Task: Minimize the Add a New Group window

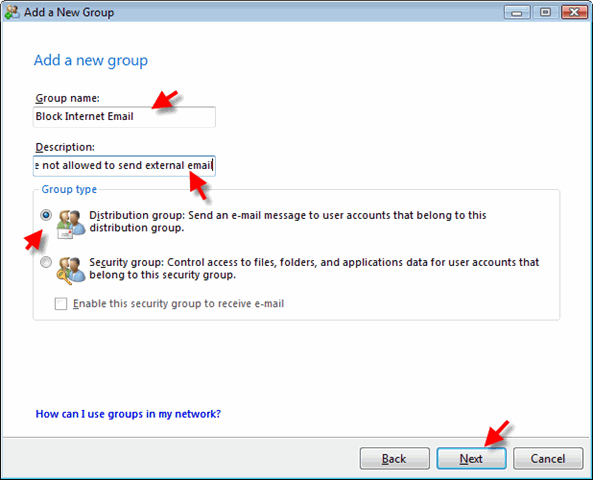Action: 517,12
